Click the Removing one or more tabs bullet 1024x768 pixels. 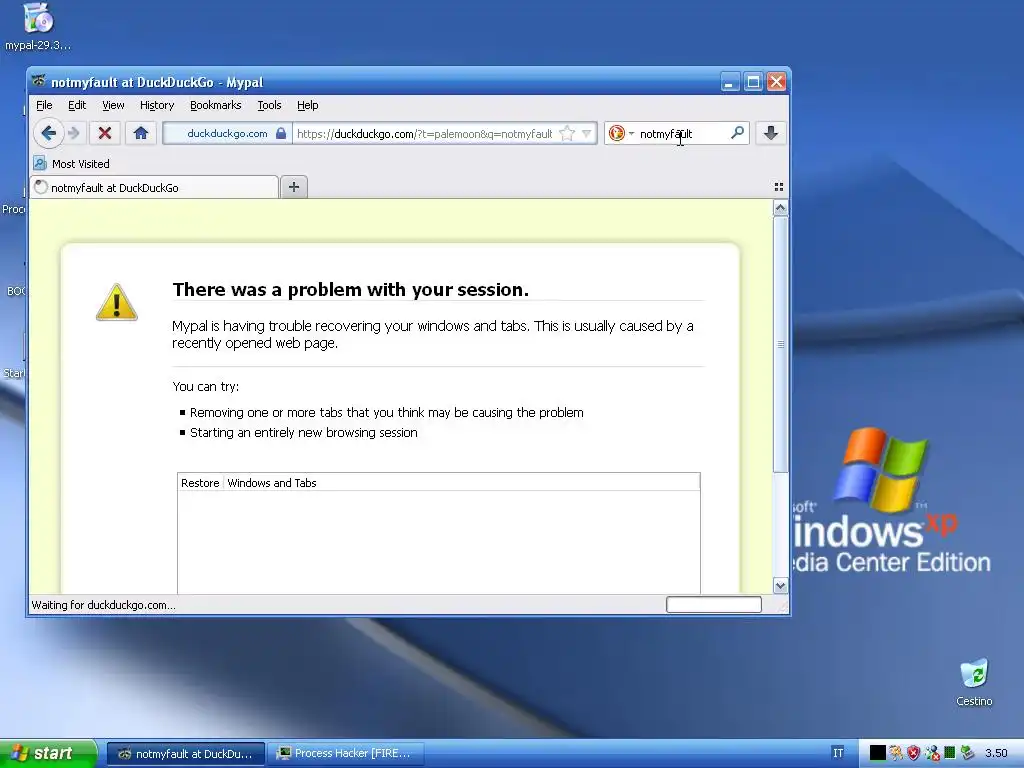point(387,413)
